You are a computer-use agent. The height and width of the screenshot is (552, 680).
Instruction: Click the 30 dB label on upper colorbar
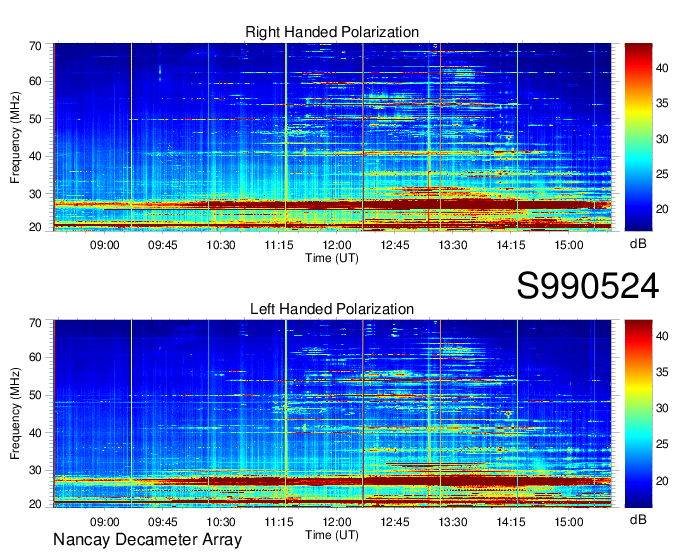click(662, 139)
